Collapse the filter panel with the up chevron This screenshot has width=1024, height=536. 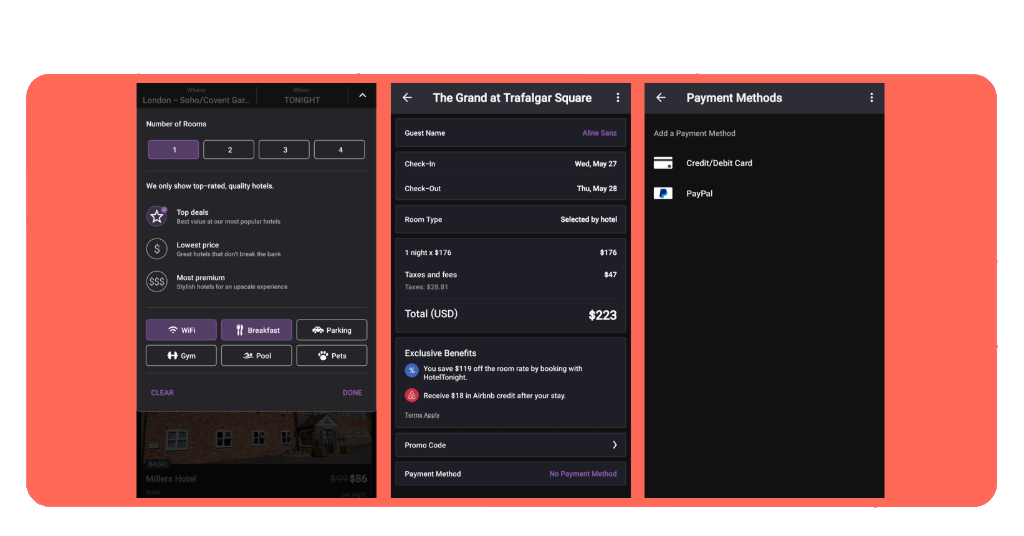tap(362, 96)
